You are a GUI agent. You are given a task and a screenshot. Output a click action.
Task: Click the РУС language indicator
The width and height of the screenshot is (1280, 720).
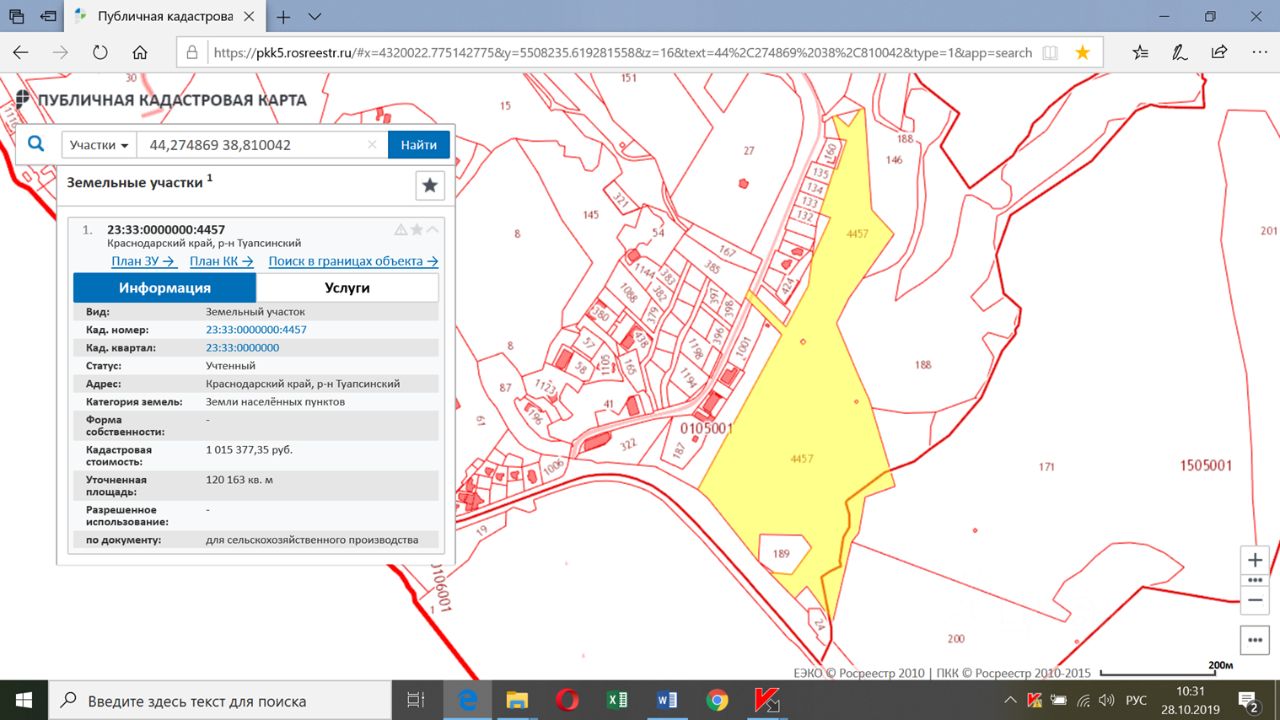[x=1138, y=700]
